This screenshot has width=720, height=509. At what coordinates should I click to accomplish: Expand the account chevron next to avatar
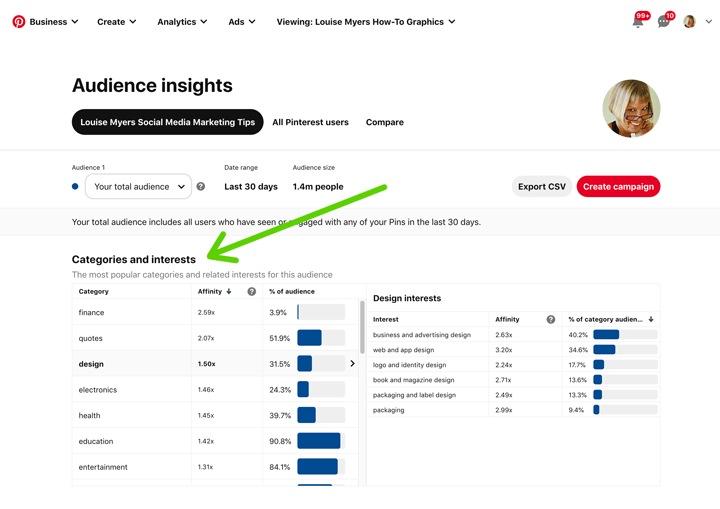(x=709, y=22)
